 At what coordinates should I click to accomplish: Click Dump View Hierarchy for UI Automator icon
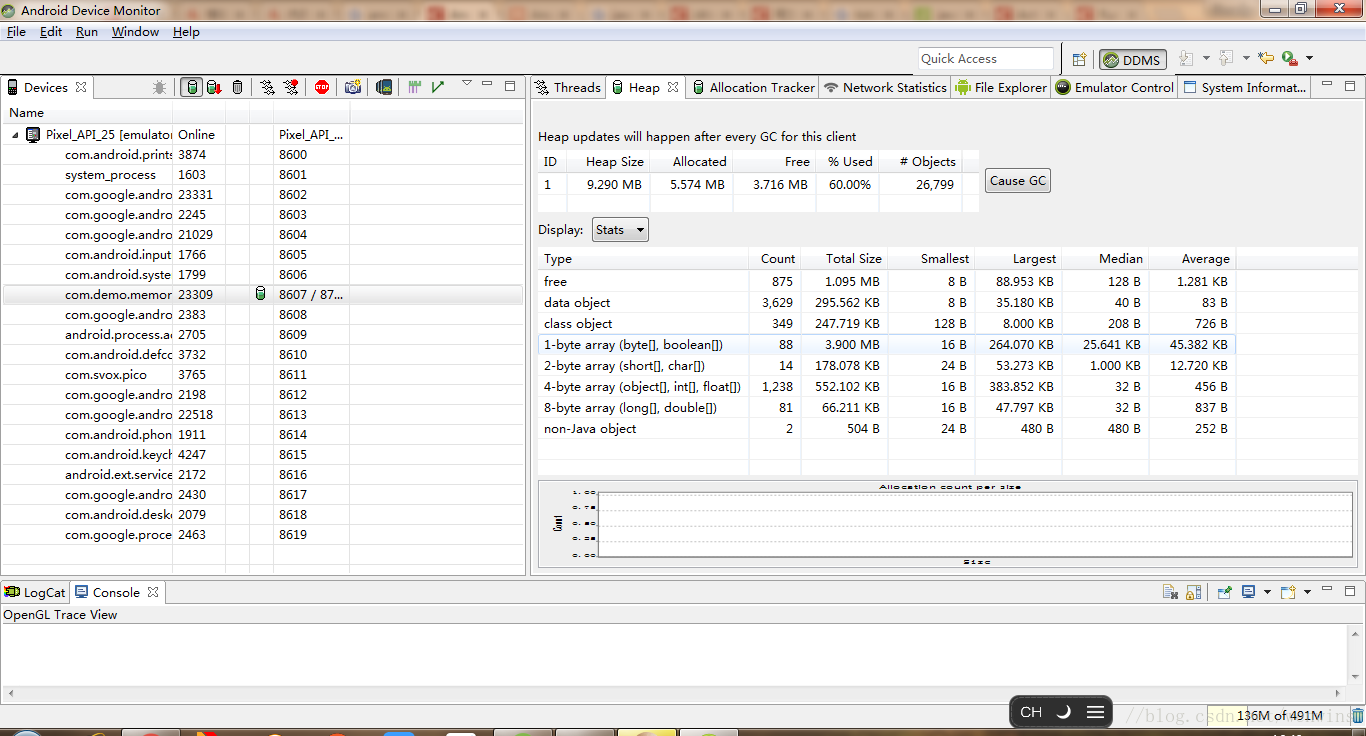[384, 87]
